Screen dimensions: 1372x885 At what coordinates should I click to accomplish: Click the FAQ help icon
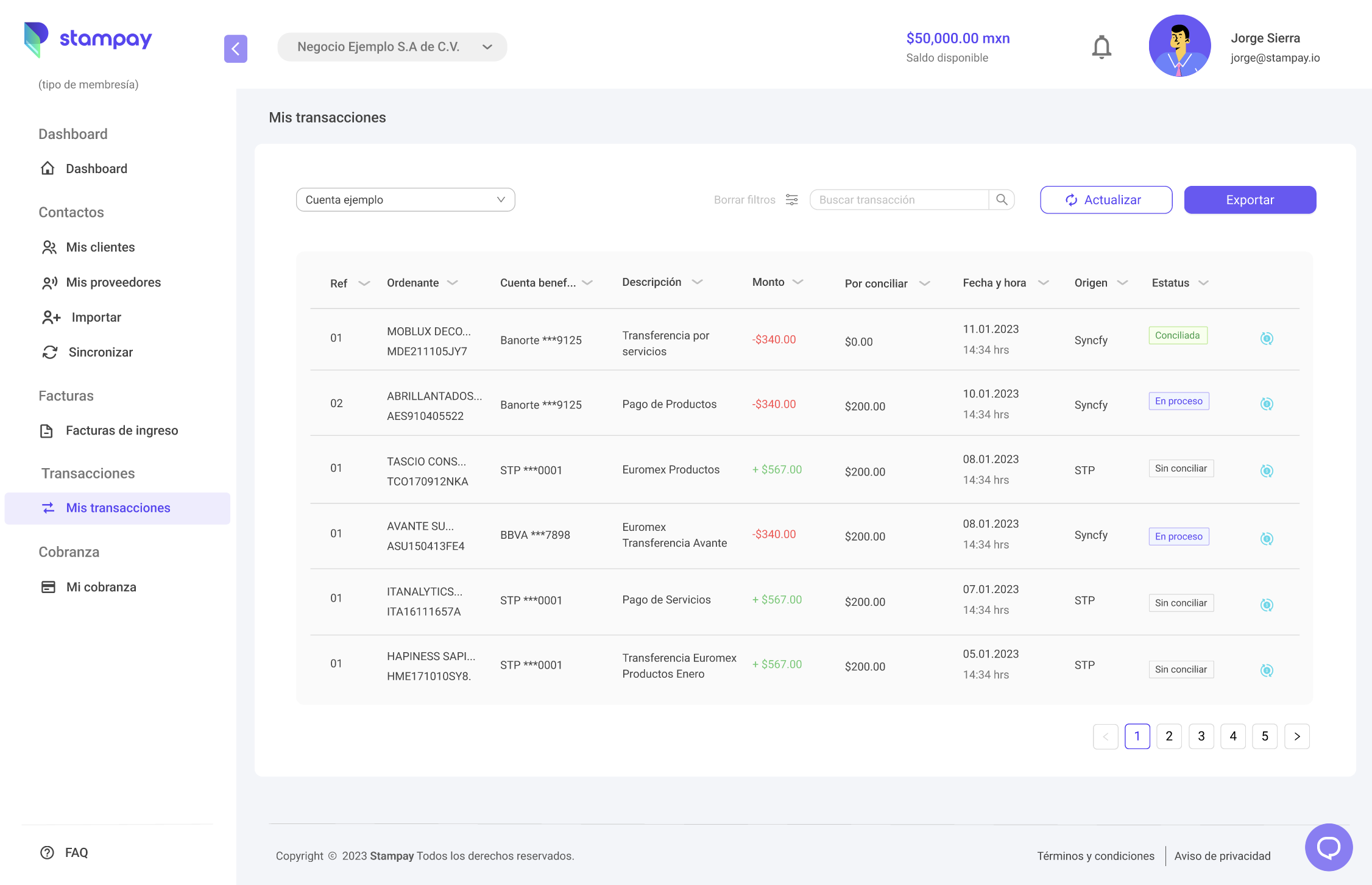(48, 853)
